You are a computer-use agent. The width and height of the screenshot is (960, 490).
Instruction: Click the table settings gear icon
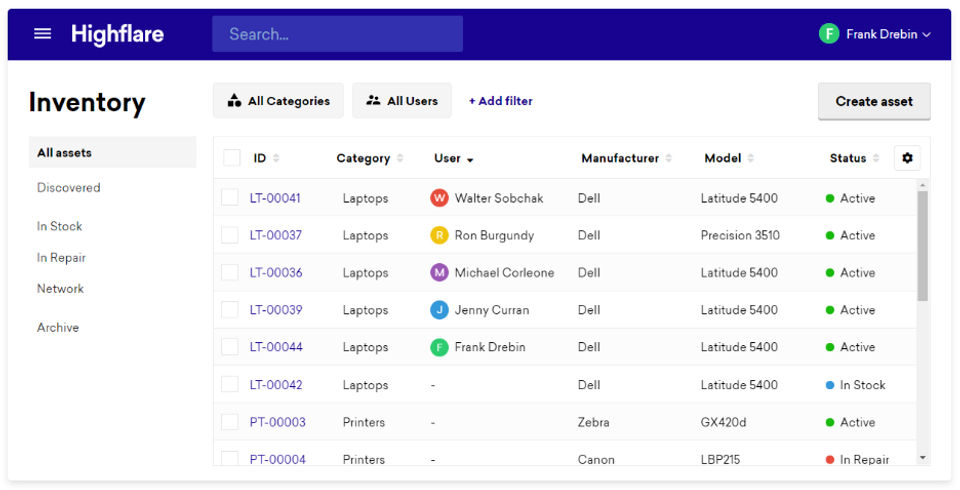(x=907, y=158)
